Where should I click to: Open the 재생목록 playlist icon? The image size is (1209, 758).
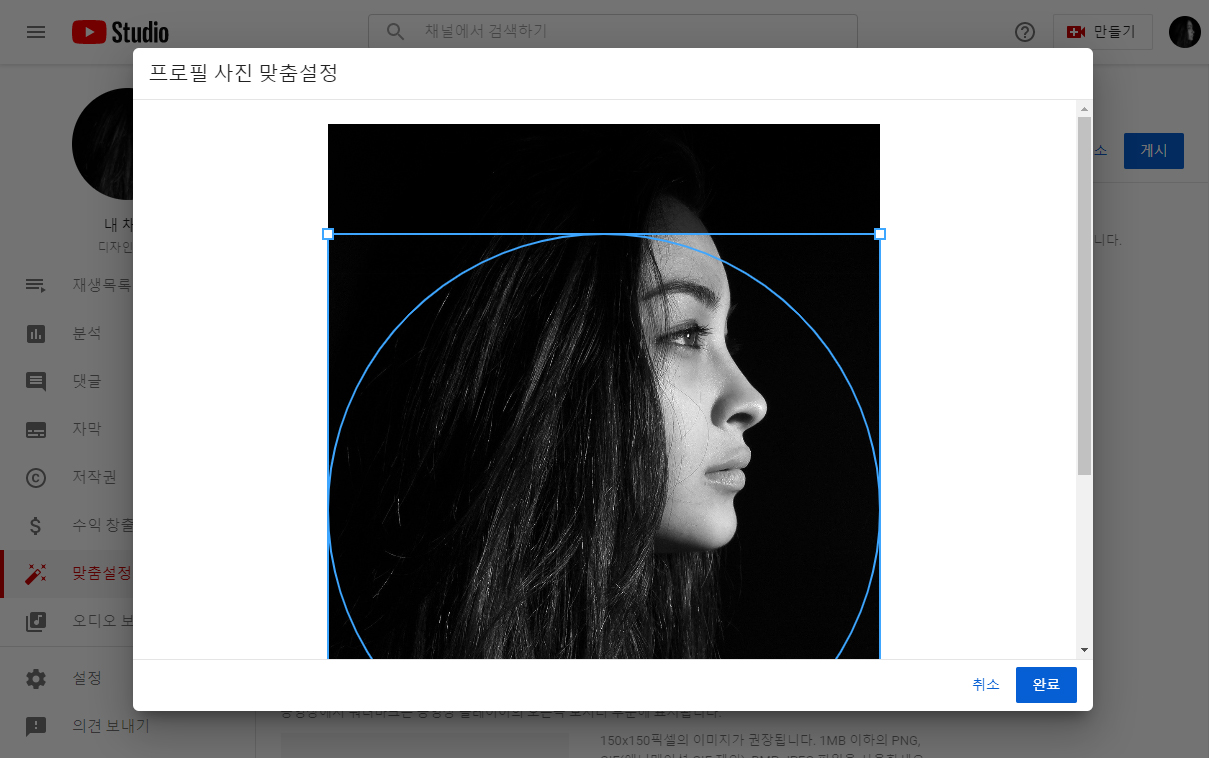(36, 285)
